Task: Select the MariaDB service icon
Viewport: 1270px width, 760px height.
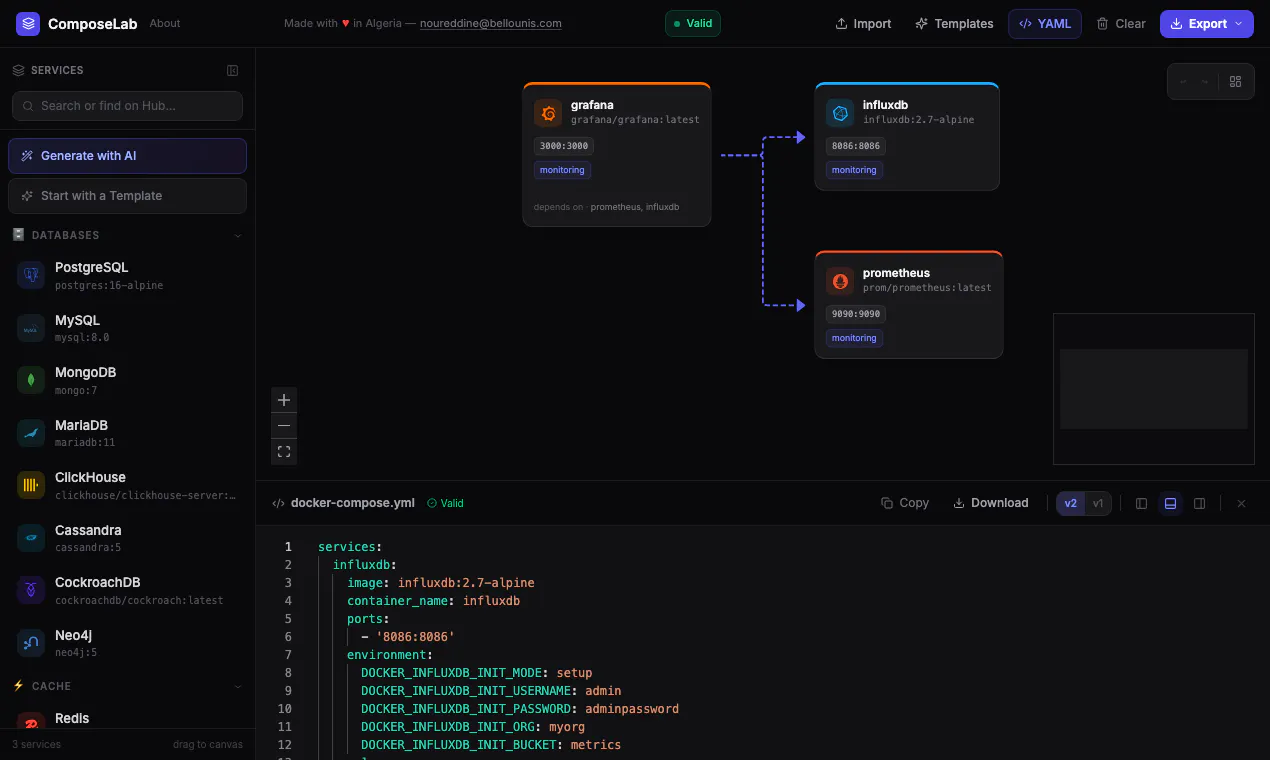Action: click(x=31, y=433)
